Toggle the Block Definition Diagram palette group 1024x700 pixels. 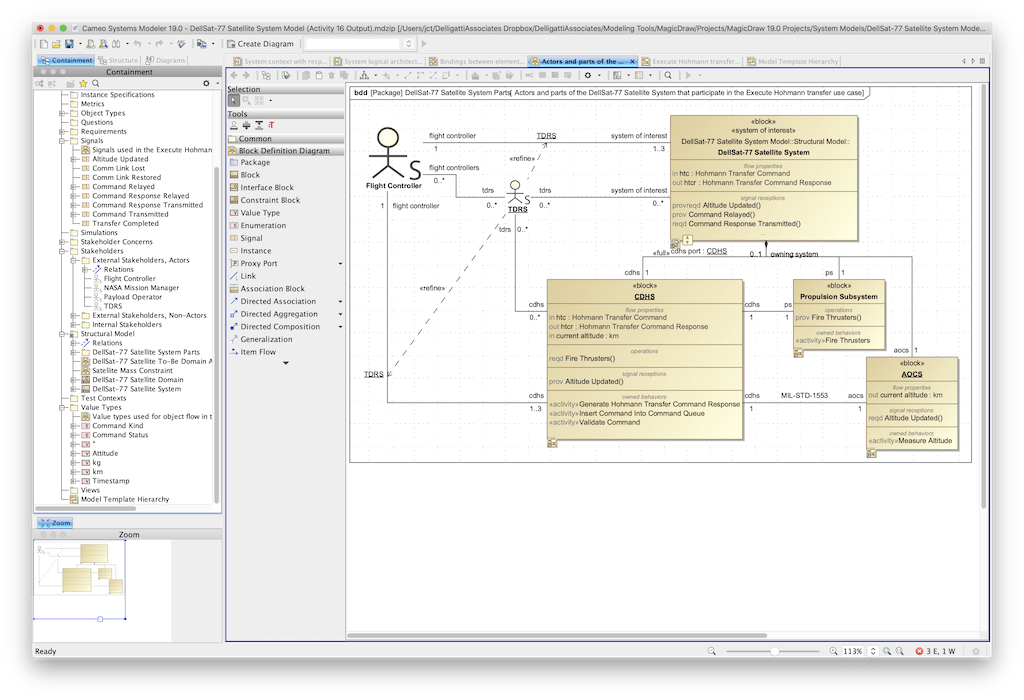coord(284,151)
